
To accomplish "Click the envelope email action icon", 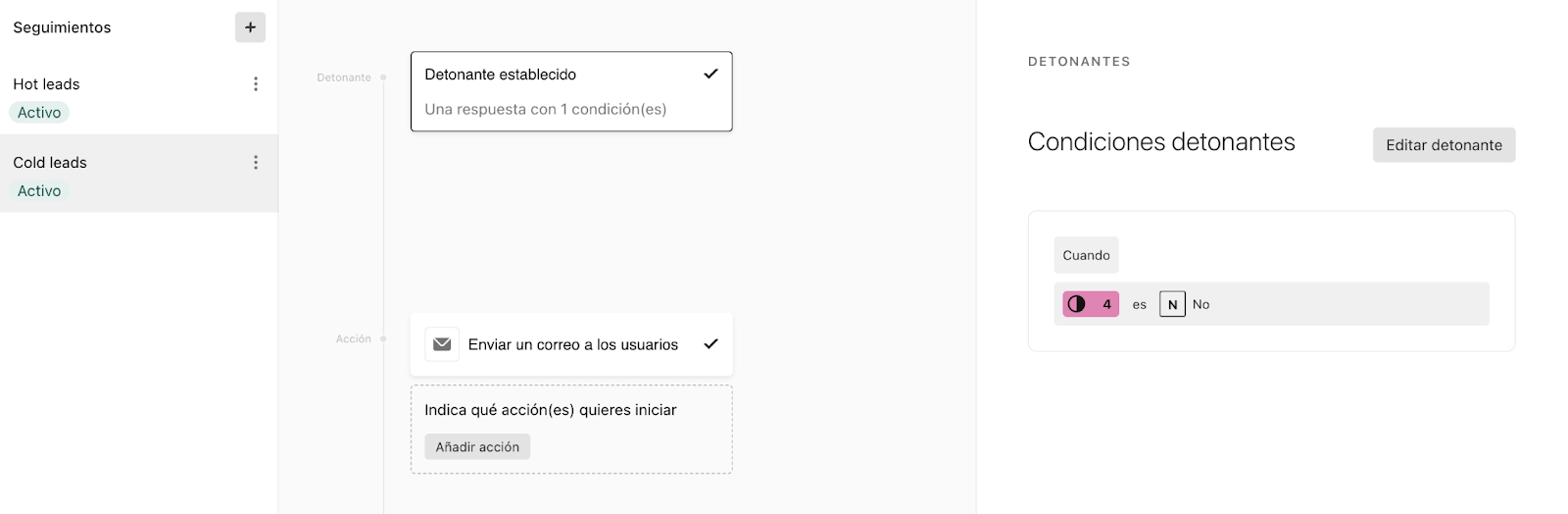I will 442,344.
